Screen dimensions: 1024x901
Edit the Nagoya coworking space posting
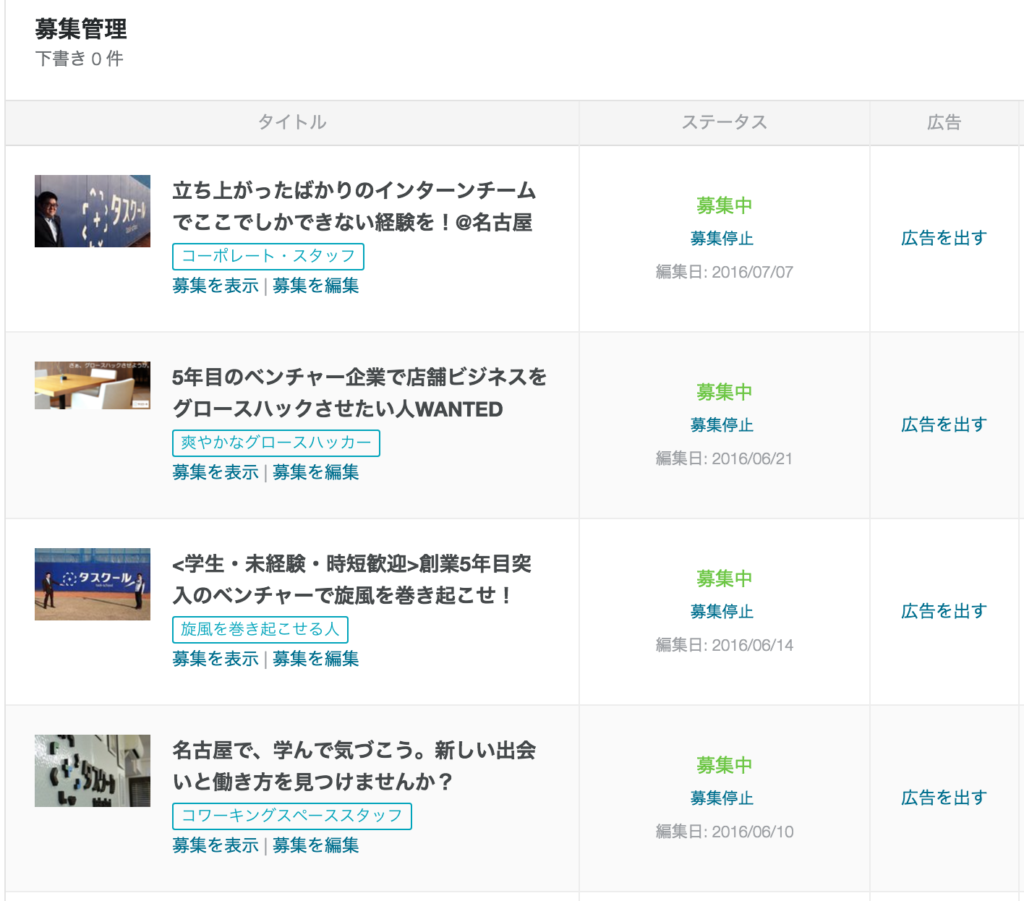point(316,846)
